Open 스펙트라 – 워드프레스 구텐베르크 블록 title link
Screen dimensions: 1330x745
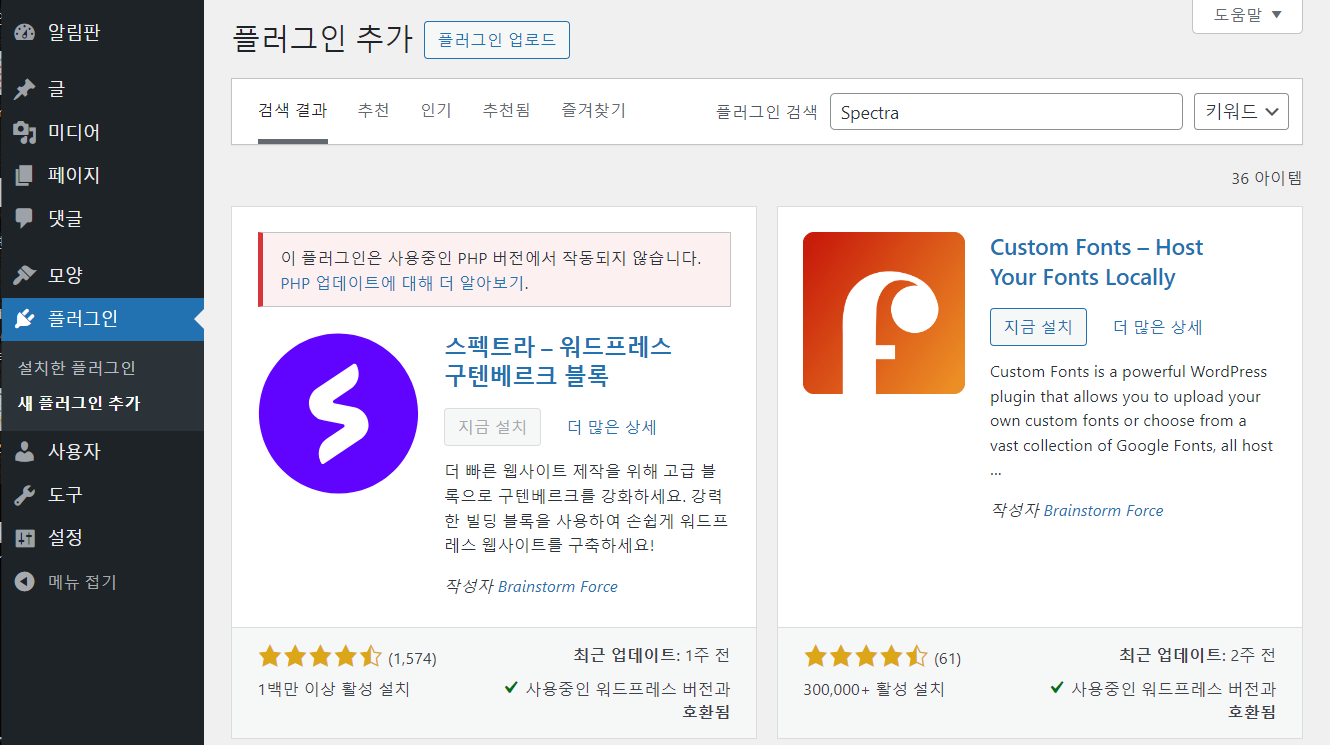point(558,361)
